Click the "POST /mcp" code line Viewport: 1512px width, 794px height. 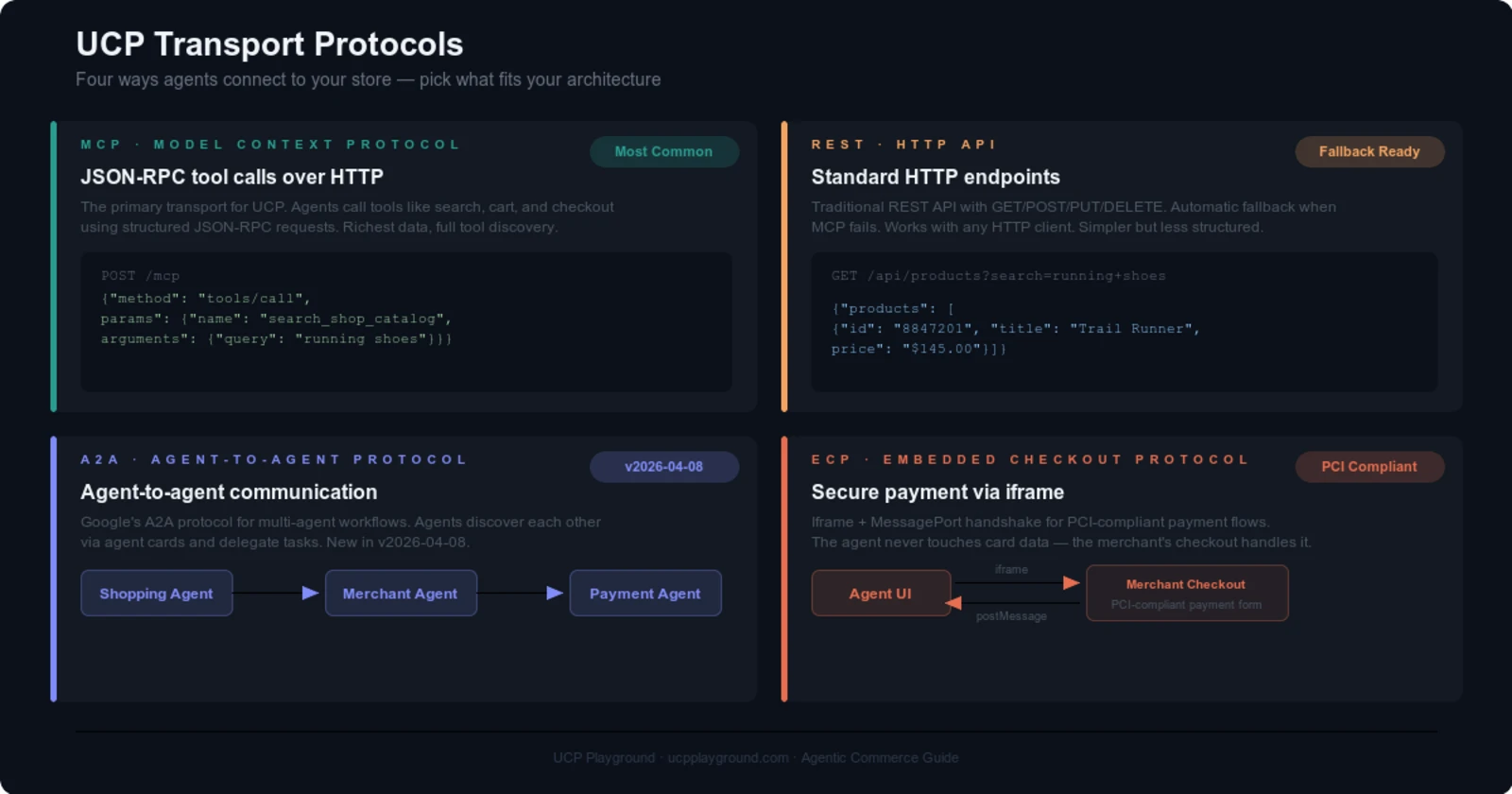coord(140,276)
